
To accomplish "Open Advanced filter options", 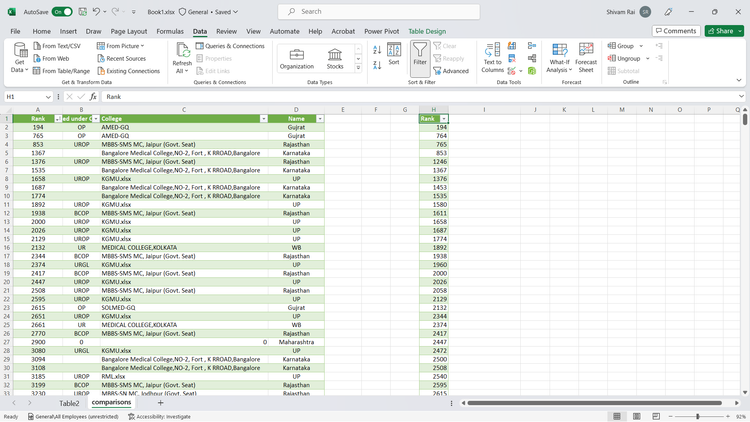I will 451,71.
